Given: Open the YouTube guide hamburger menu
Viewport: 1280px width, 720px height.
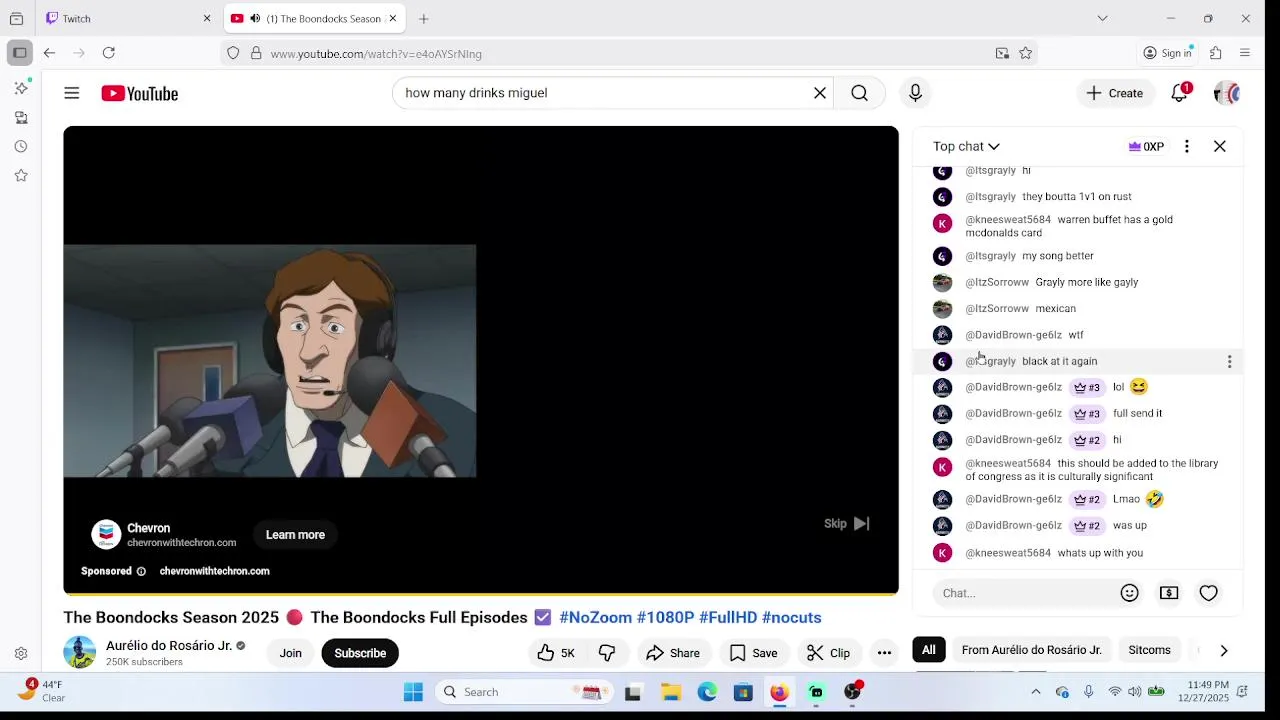Looking at the screenshot, I should click(x=72, y=93).
